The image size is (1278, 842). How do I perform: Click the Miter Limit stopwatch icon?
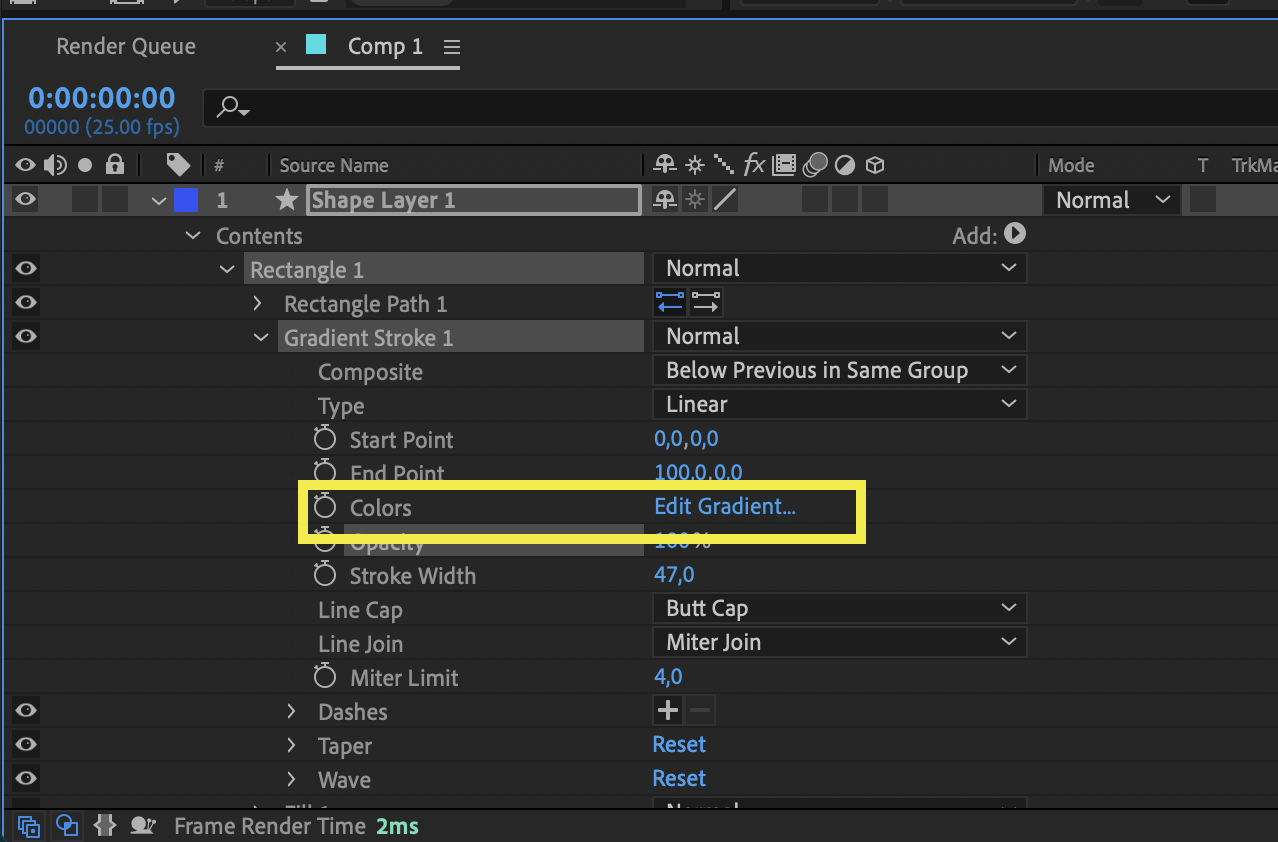[x=325, y=677]
